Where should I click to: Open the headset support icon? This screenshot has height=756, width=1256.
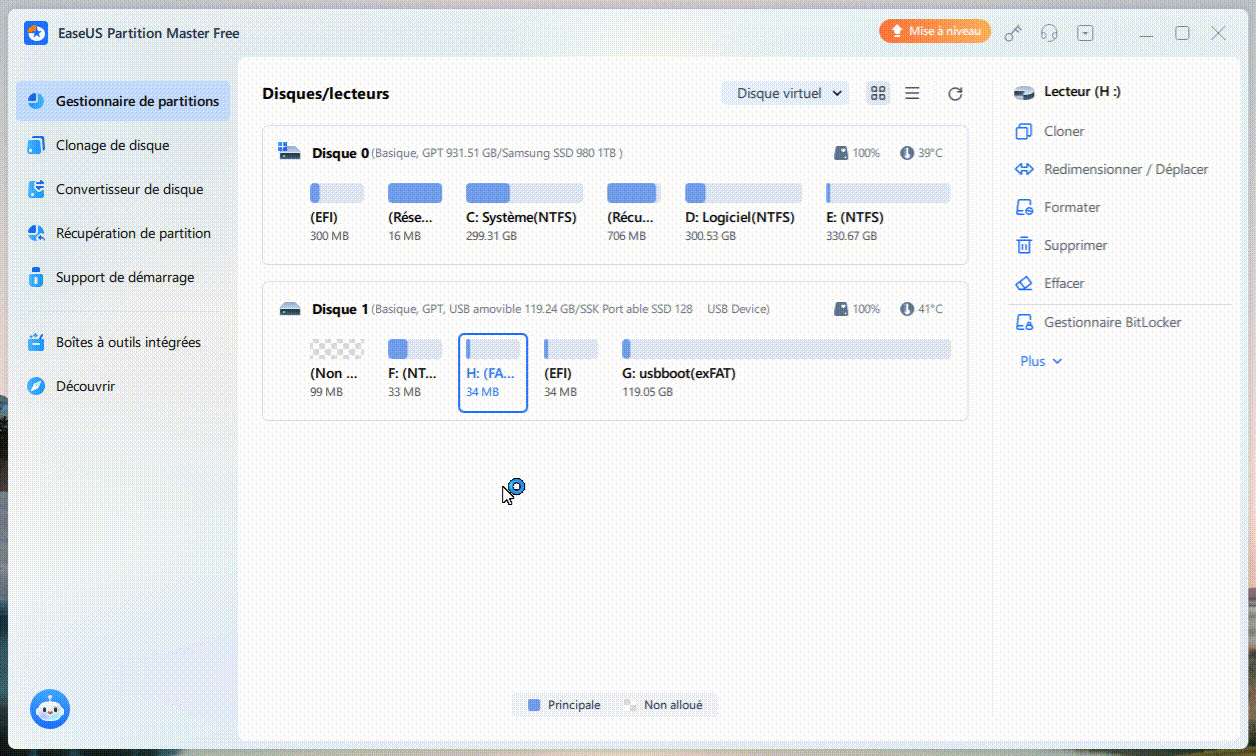(1049, 33)
